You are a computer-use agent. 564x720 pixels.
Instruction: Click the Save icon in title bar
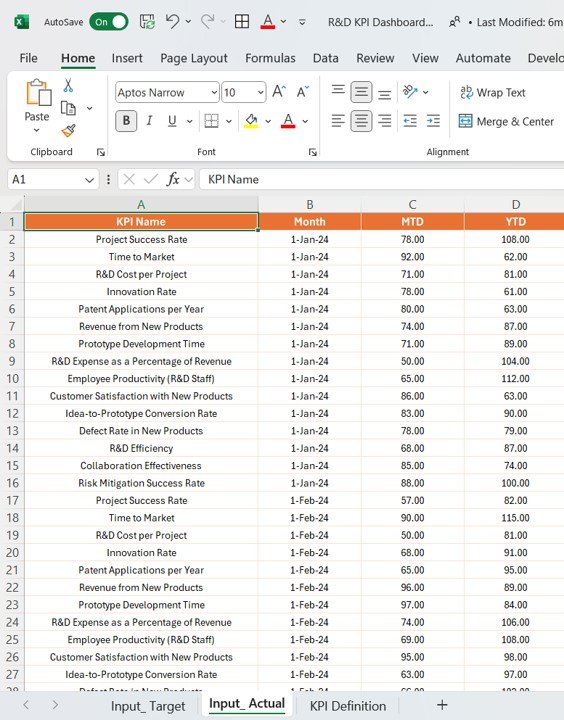tap(147, 22)
